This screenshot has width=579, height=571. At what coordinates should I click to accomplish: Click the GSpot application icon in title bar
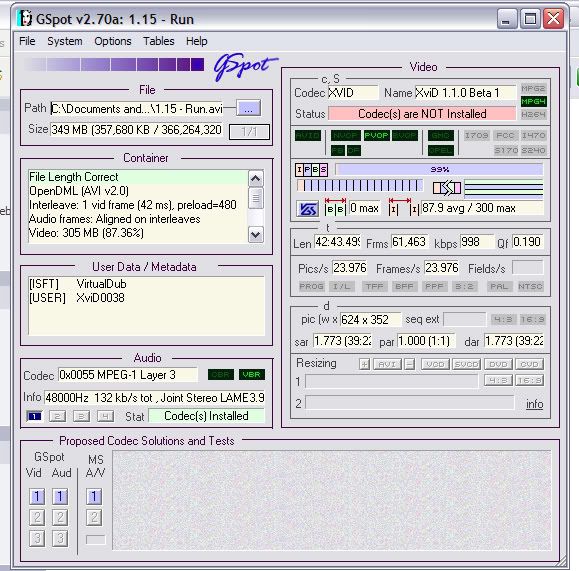pos(25,18)
